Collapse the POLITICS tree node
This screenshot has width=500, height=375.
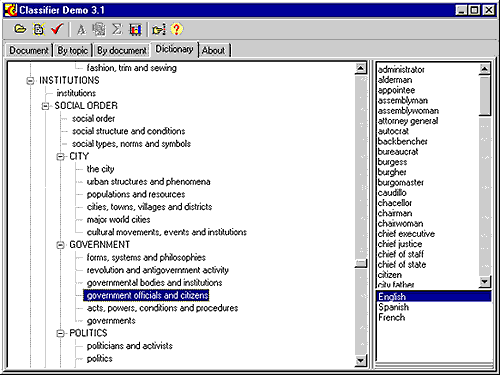point(60,333)
